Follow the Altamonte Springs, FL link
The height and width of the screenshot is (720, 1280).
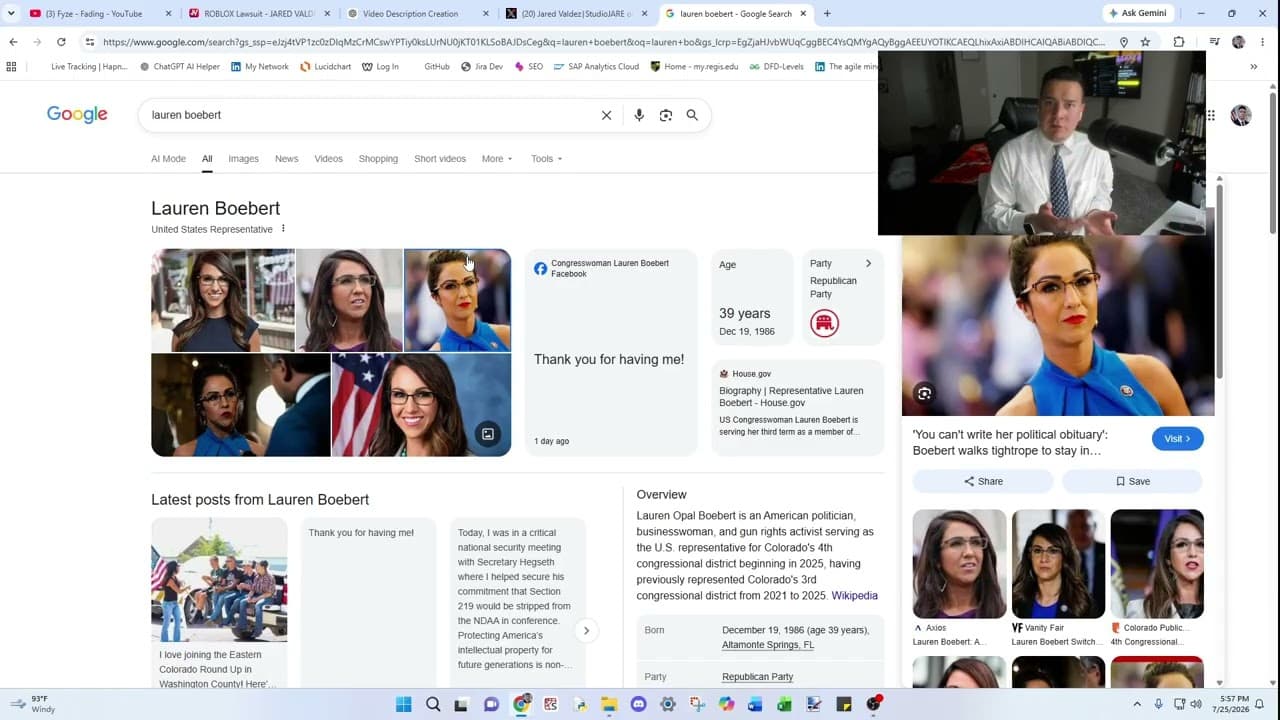(x=768, y=645)
